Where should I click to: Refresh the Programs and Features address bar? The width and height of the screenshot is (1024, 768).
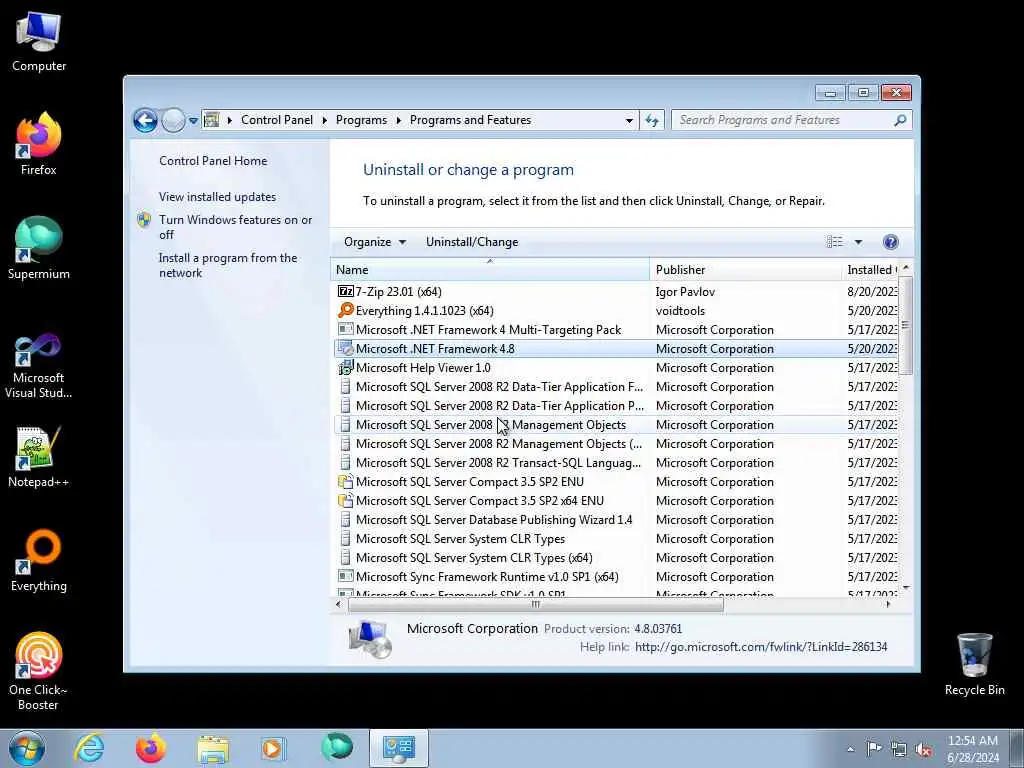[x=652, y=120]
